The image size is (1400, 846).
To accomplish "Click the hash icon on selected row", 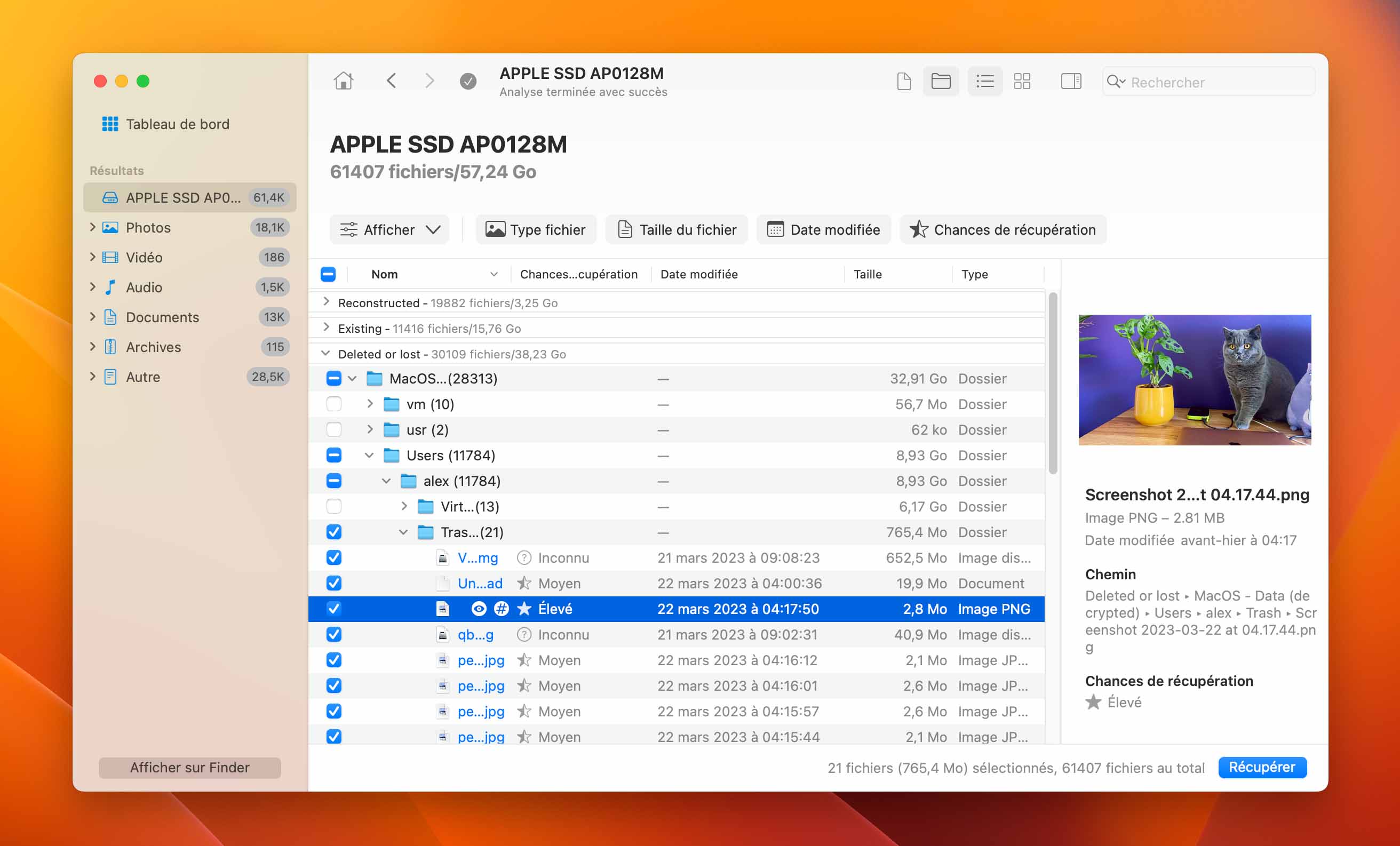I will click(501, 609).
